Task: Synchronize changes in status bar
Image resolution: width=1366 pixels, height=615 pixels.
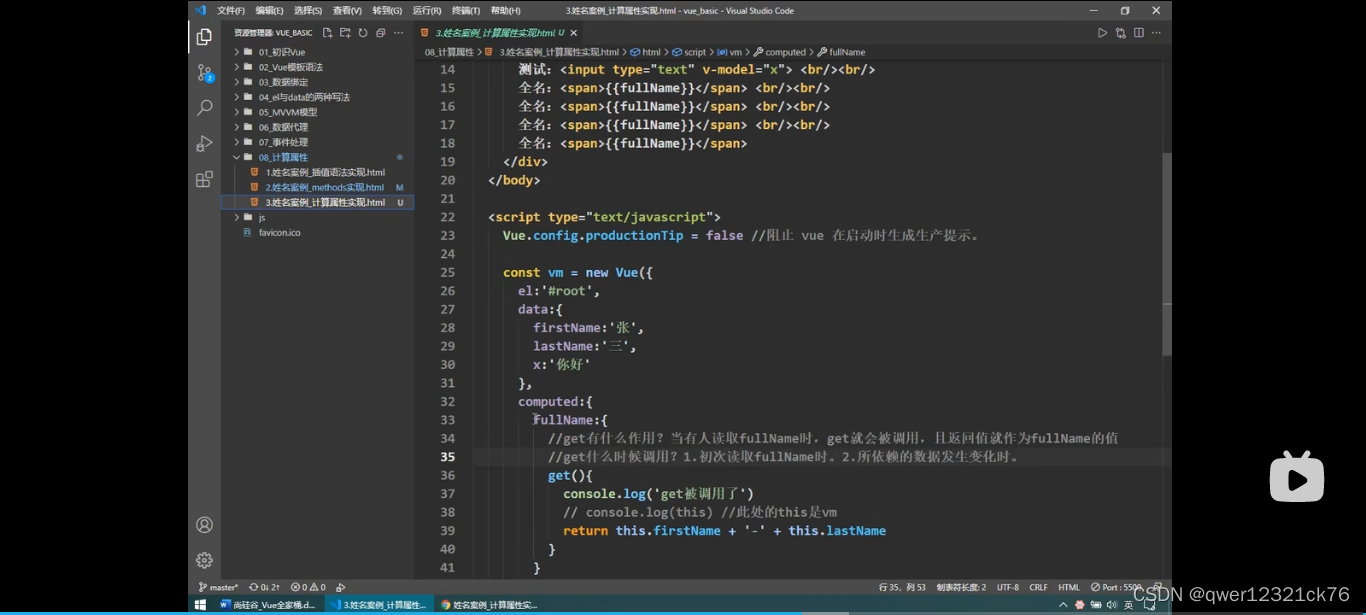Action: click(x=264, y=587)
